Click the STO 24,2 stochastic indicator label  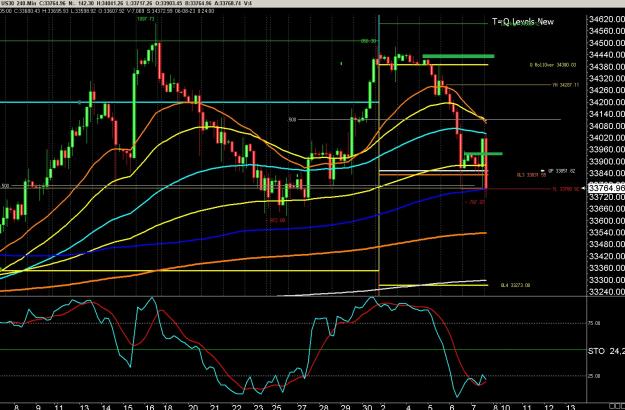point(606,351)
